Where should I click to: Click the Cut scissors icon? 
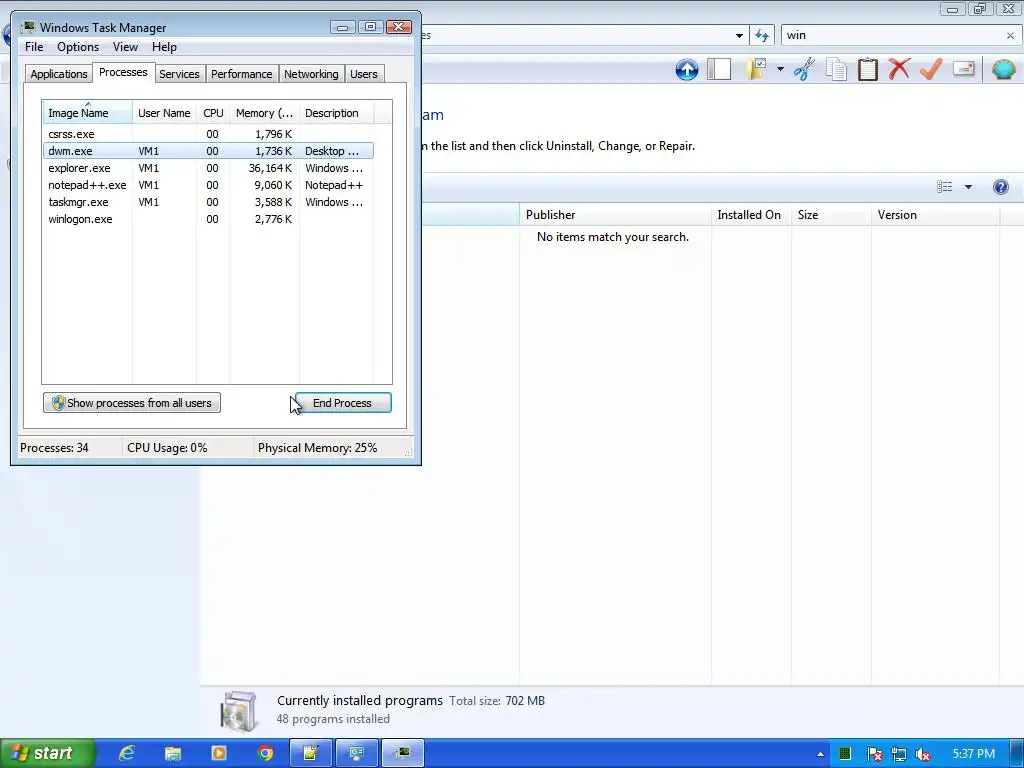point(804,69)
